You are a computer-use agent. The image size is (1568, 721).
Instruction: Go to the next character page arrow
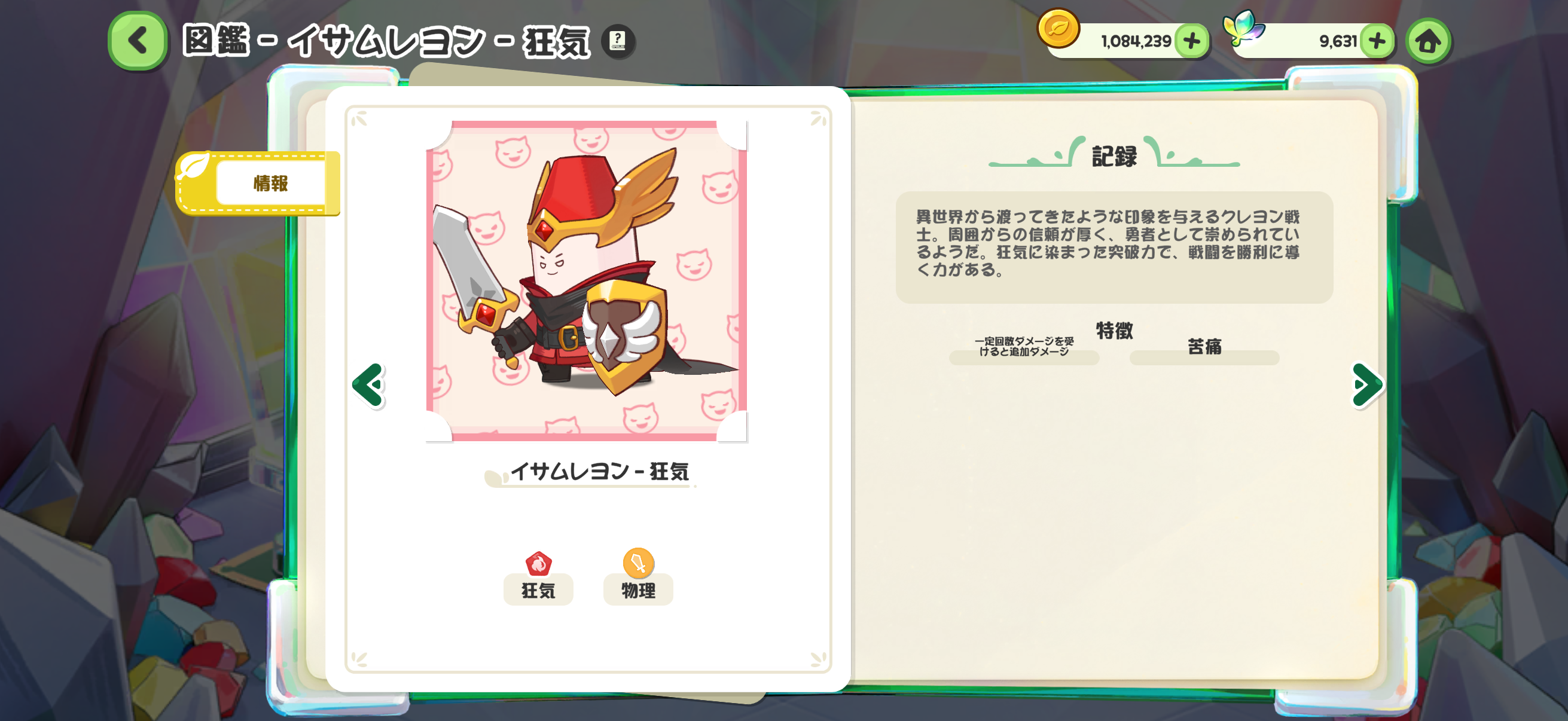pos(1367,384)
